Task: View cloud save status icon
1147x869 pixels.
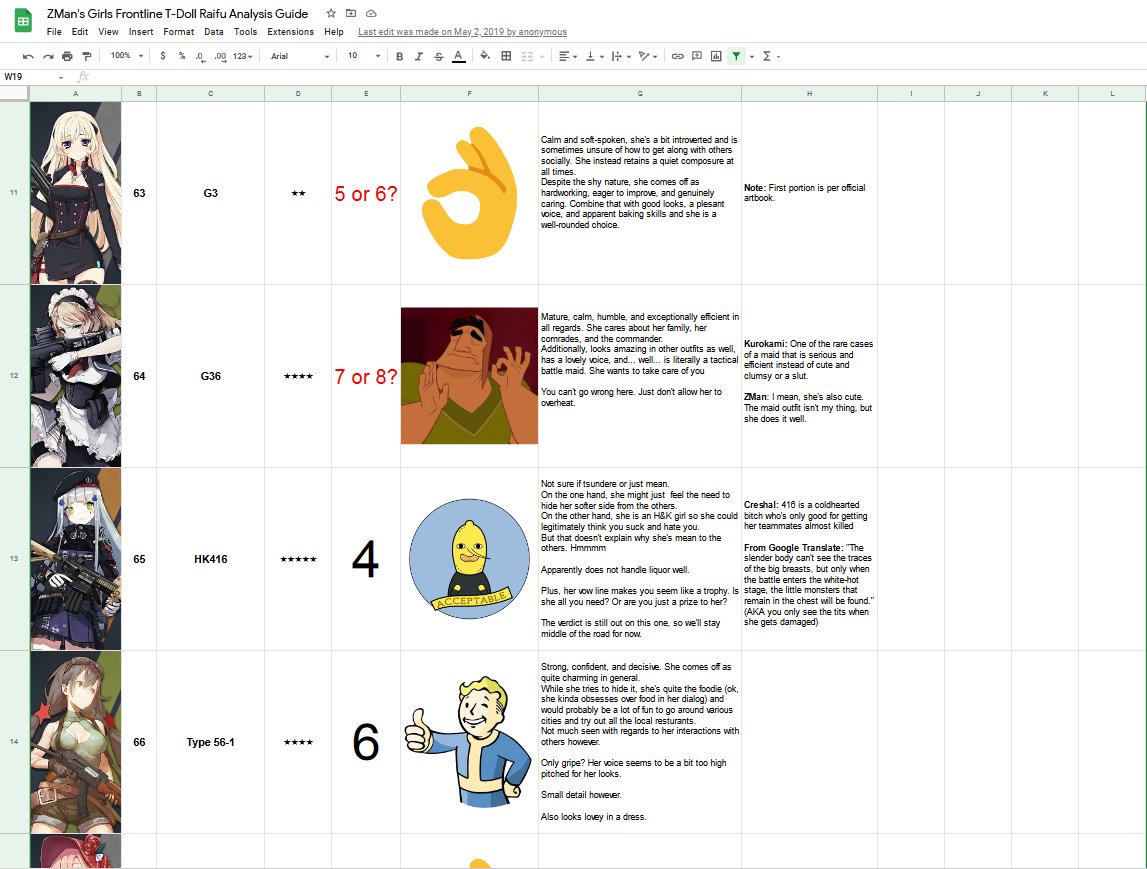Action: coord(372,13)
